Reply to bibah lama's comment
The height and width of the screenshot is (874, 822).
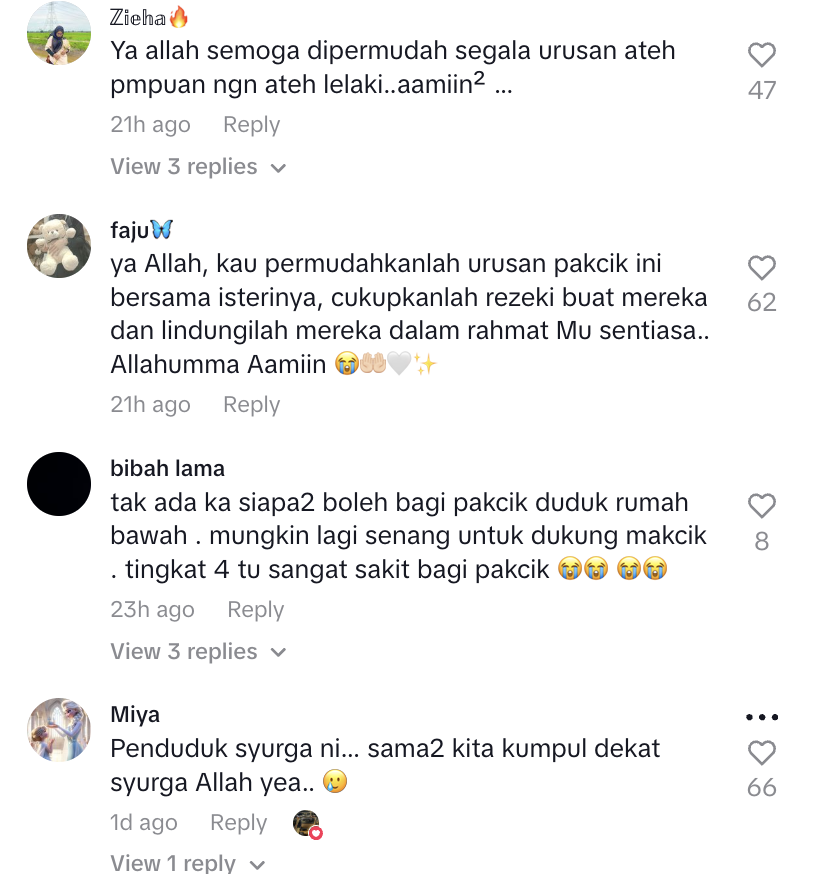[256, 610]
